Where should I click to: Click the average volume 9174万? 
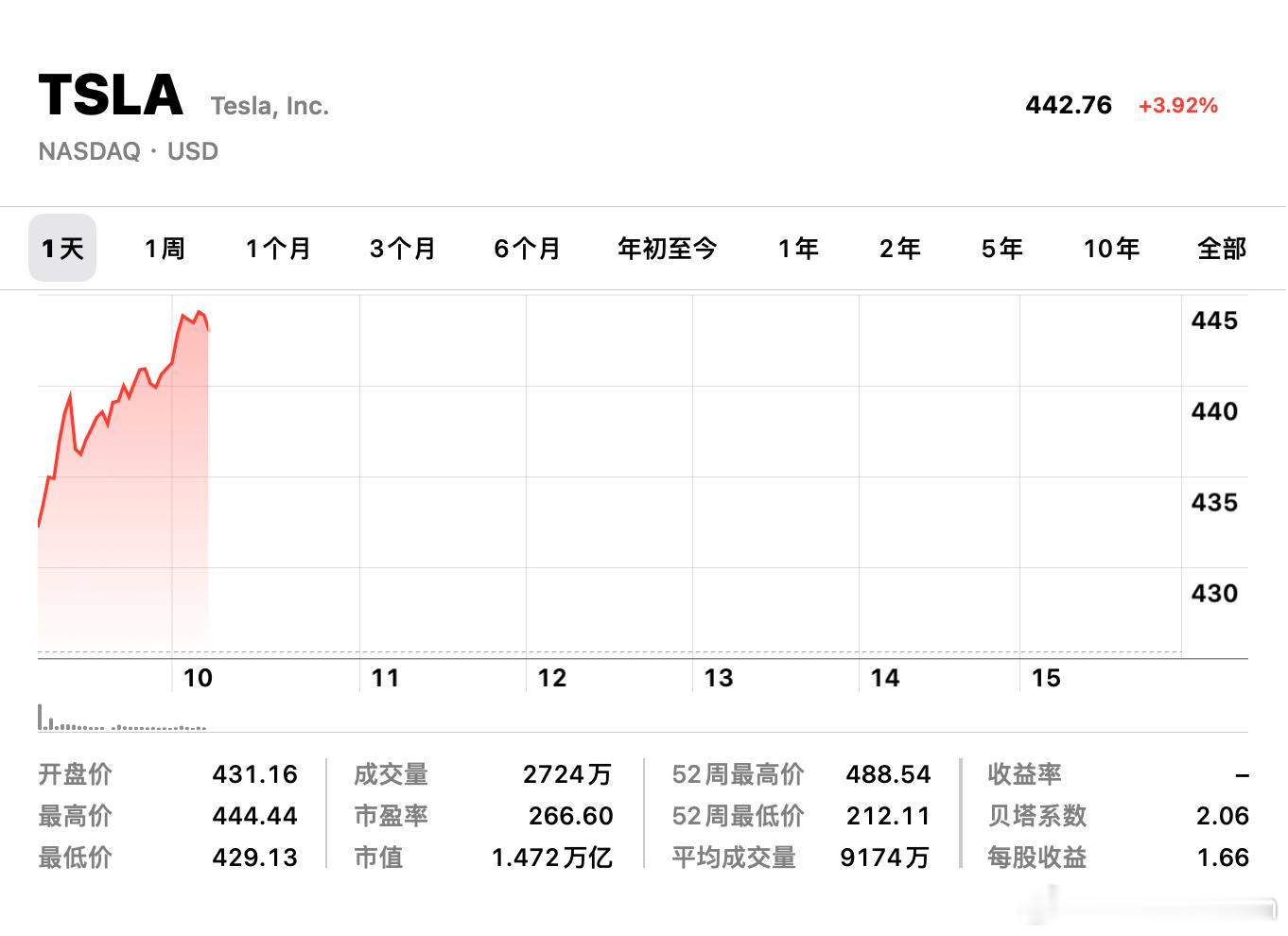click(884, 858)
